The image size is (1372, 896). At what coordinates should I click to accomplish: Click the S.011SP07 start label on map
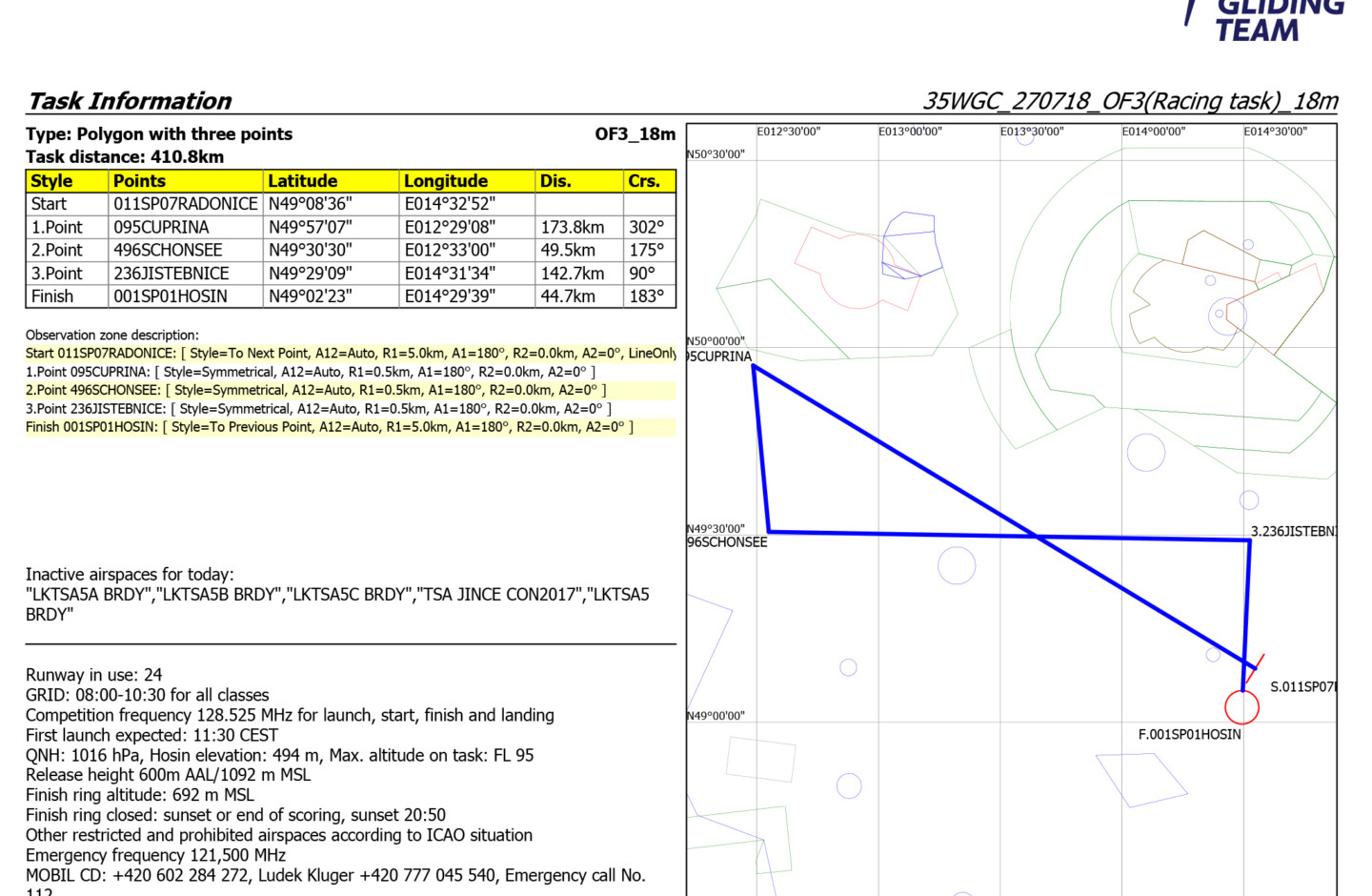click(1302, 686)
